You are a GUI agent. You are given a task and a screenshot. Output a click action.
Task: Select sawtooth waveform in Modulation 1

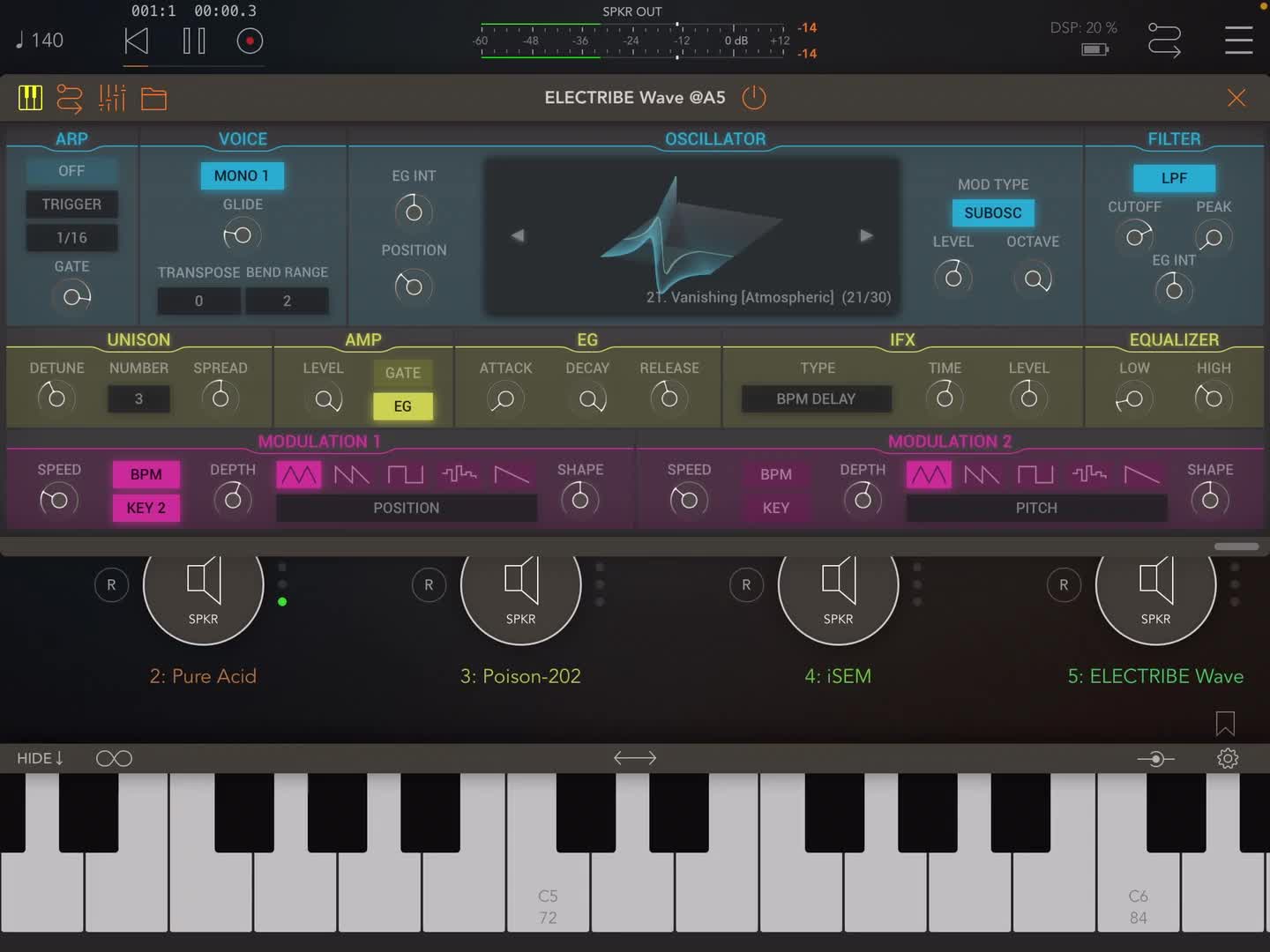[x=352, y=475]
